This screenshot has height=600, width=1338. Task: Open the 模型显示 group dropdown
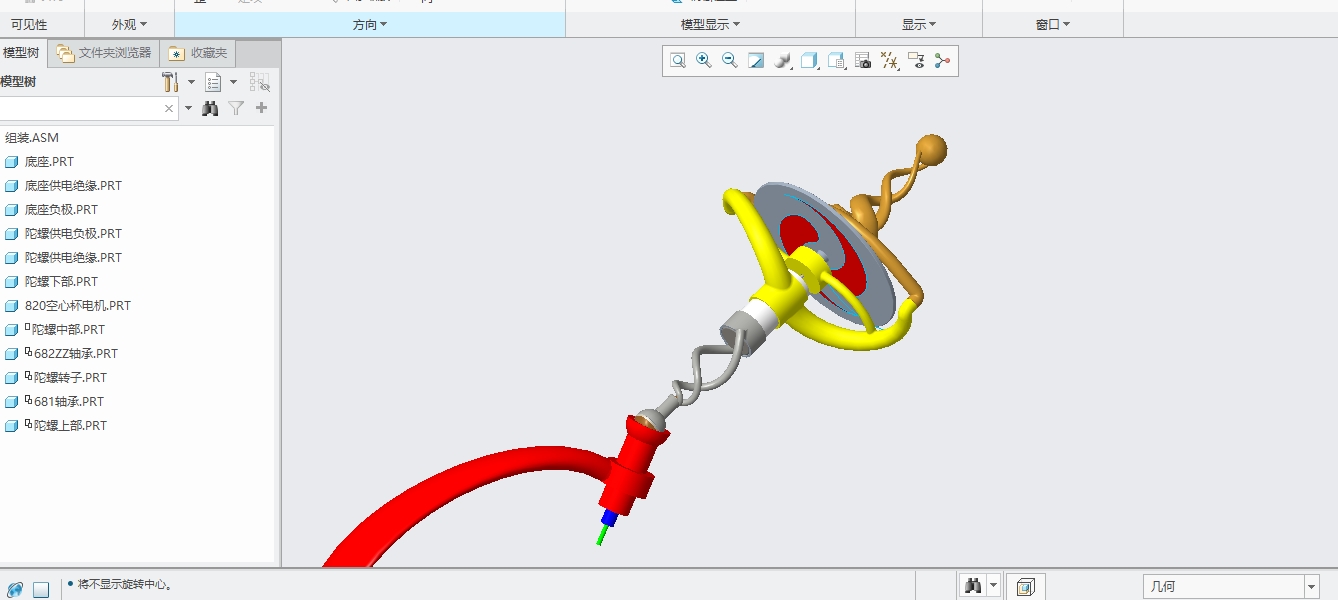(x=710, y=24)
